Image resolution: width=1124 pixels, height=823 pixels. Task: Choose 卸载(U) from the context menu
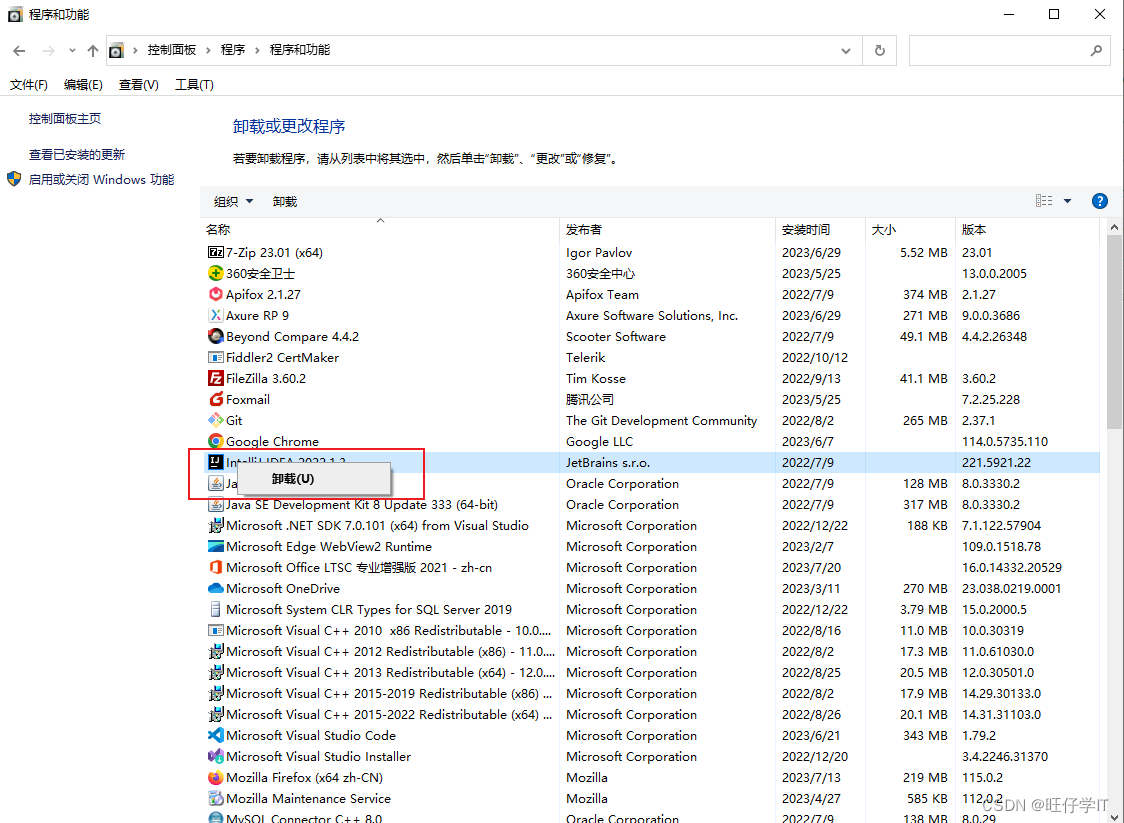pos(314,479)
